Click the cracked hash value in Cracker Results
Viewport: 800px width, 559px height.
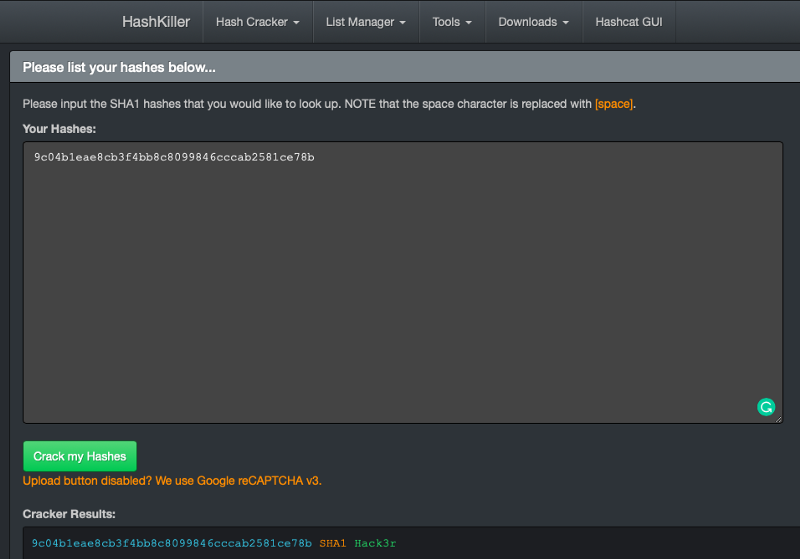pyautogui.click(x=171, y=543)
